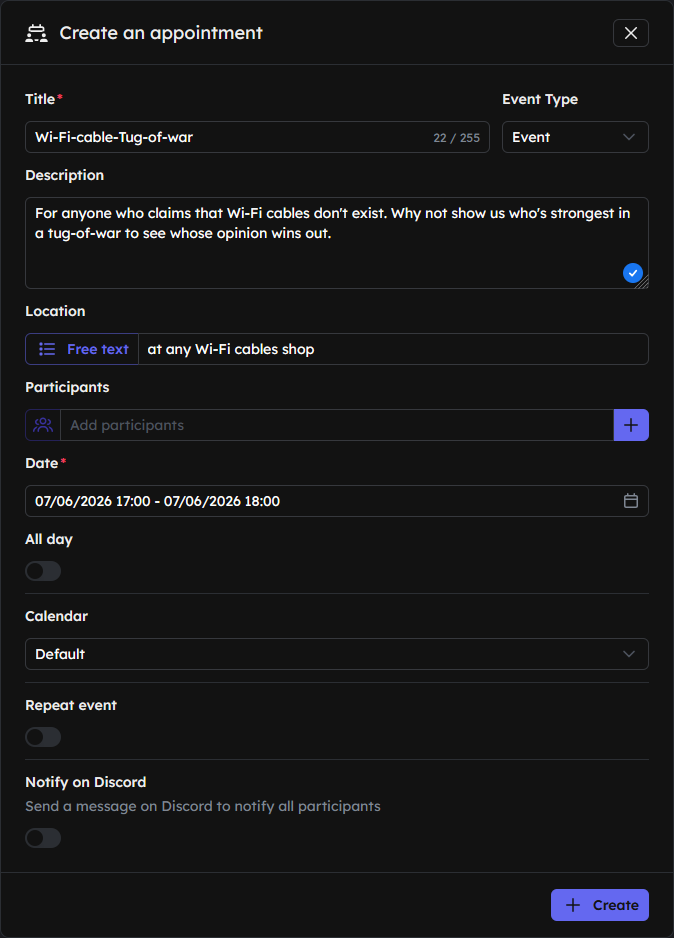
Task: Click the 22 / 255 character counter
Action: click(x=456, y=138)
